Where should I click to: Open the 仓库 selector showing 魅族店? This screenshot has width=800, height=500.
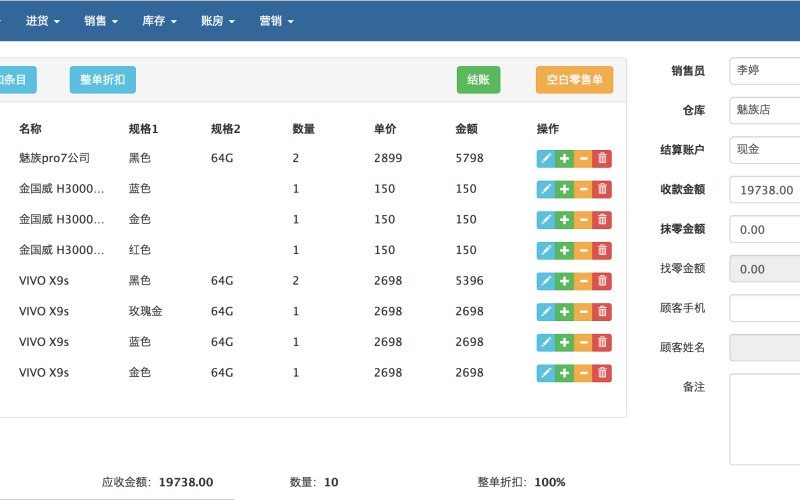tap(765, 110)
